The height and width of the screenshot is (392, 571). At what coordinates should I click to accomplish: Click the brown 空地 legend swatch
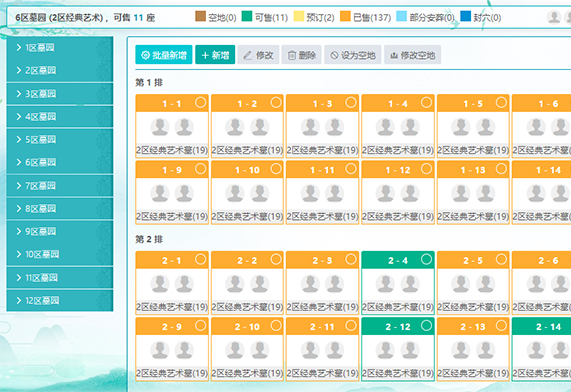(x=200, y=16)
